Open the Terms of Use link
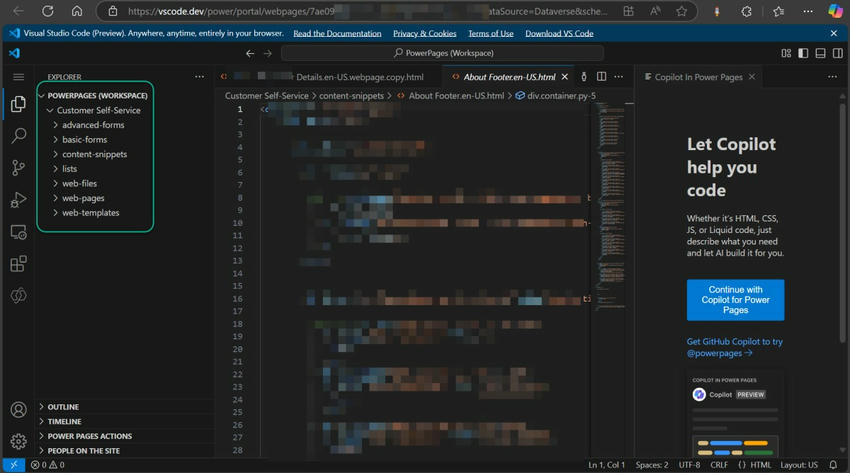Screen dimensions: 850x473 491,34
